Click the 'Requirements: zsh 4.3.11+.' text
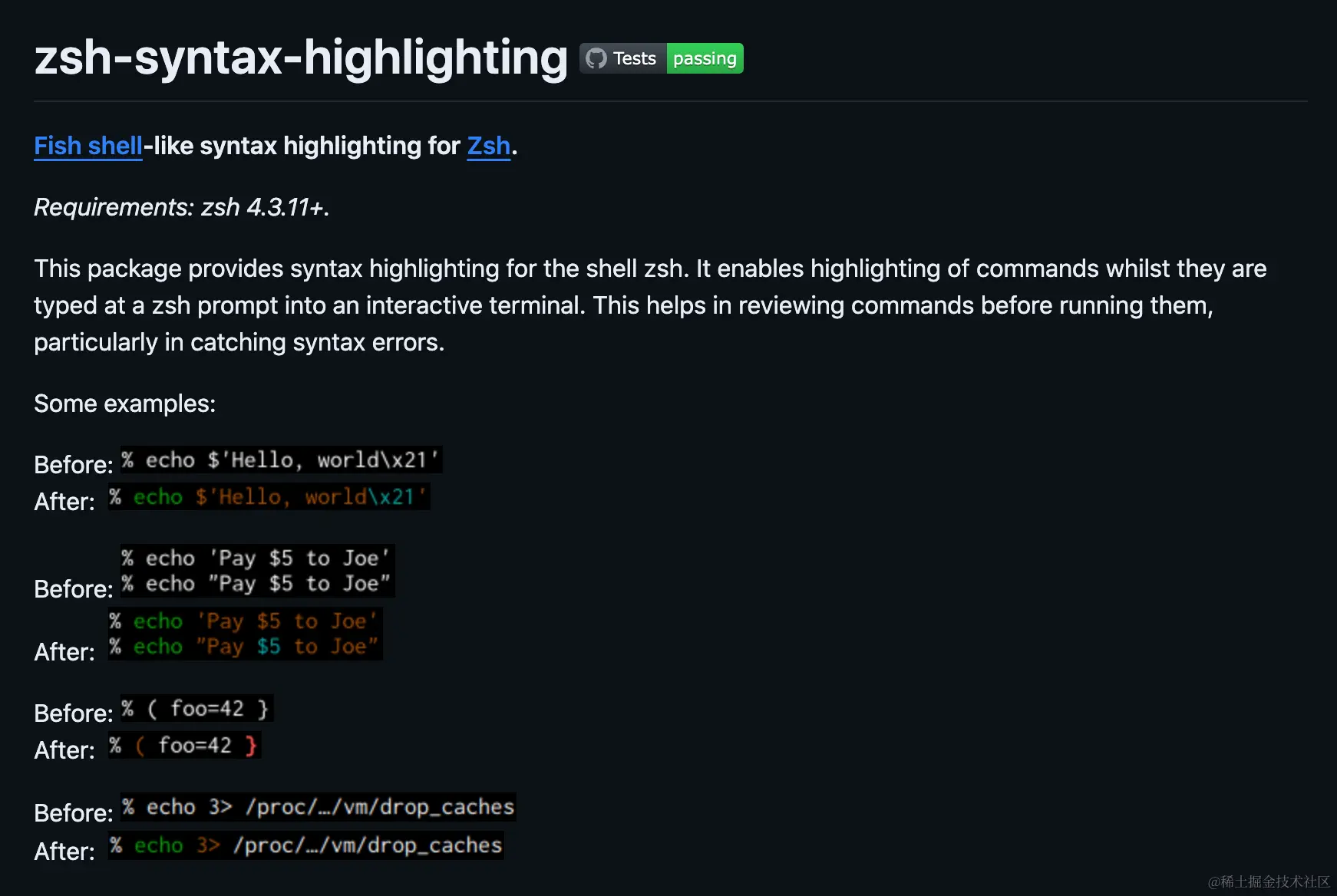1337x896 pixels. point(182,207)
